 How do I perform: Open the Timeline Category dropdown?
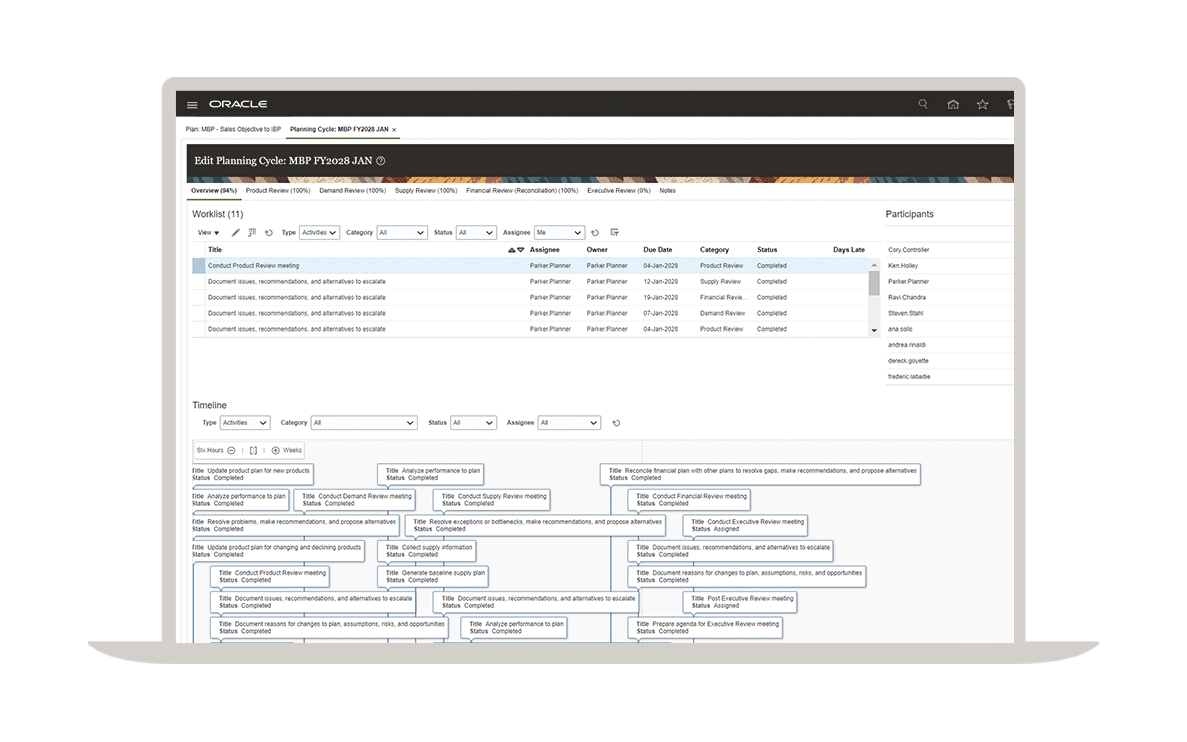click(363, 423)
